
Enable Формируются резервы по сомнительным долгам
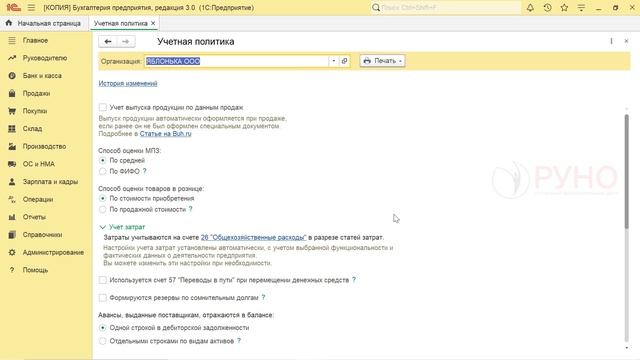click(x=102, y=298)
